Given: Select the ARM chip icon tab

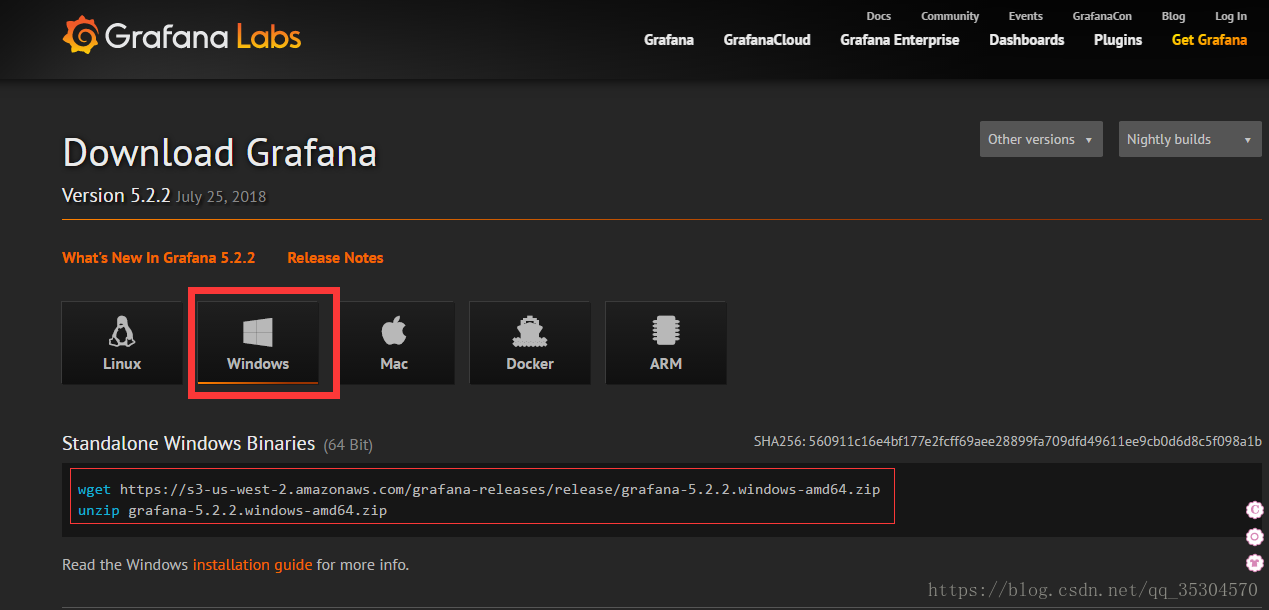Looking at the screenshot, I should [666, 343].
